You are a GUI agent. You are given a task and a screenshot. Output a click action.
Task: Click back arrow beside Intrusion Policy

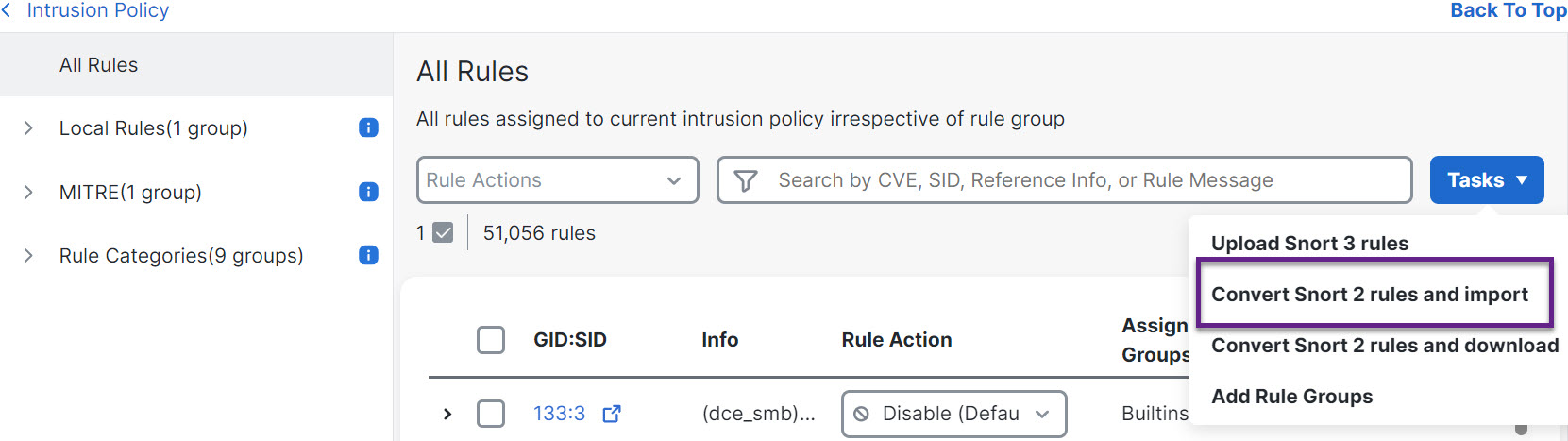[8, 10]
